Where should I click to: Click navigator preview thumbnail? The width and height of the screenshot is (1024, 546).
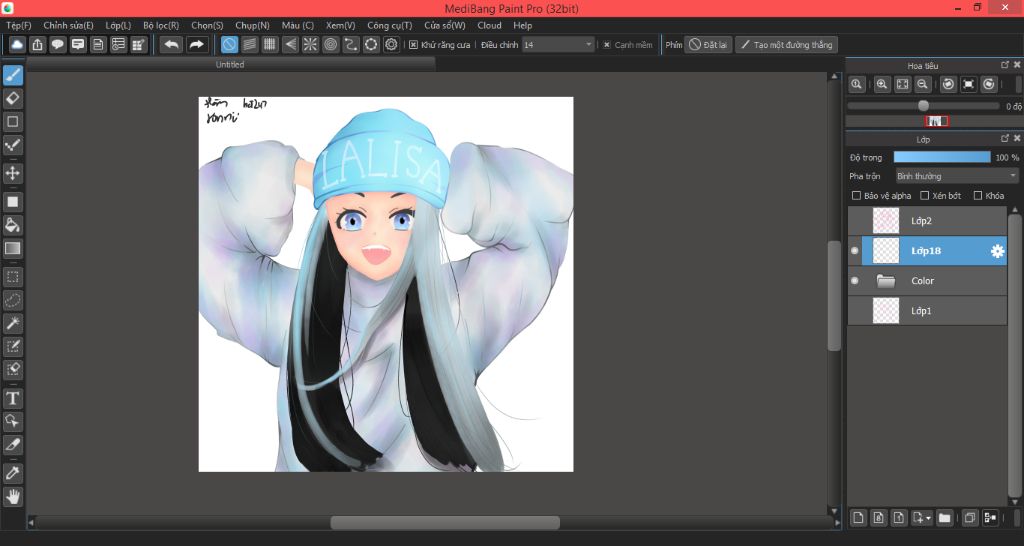(936, 121)
